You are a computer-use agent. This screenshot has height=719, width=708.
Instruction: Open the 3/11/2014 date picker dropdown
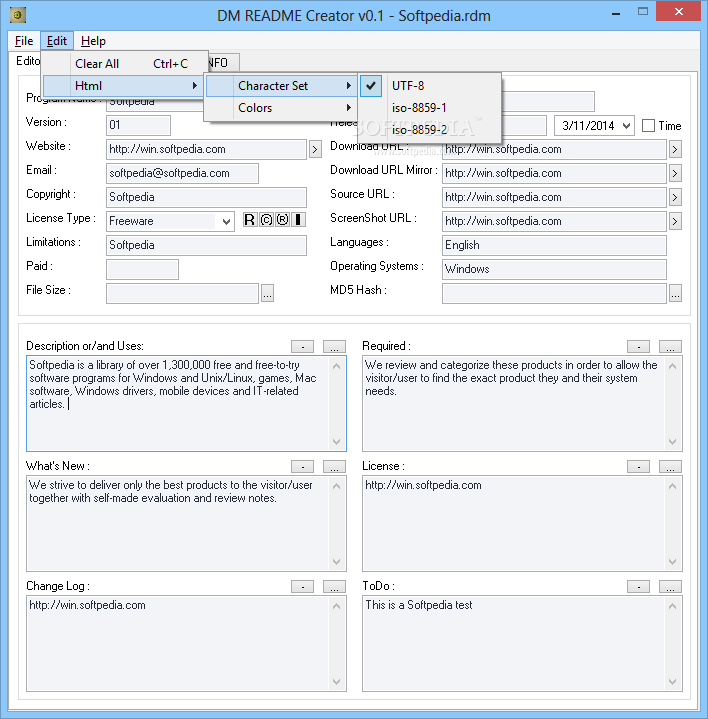(x=626, y=126)
